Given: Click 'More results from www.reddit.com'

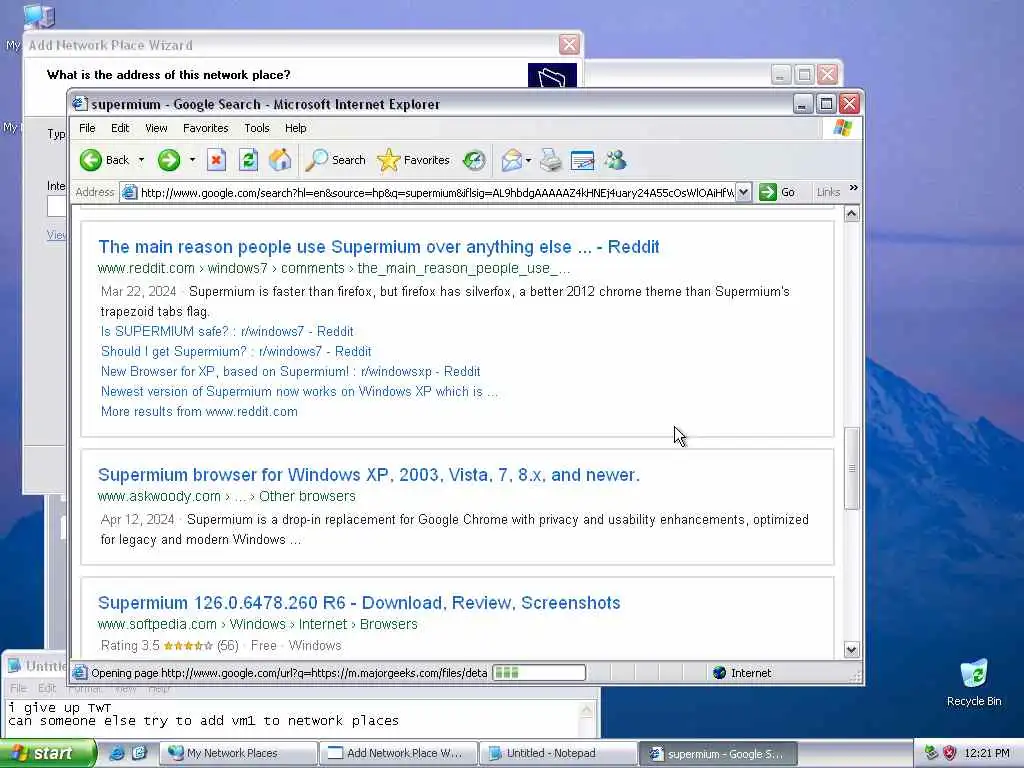Looking at the screenshot, I should 199,411.
